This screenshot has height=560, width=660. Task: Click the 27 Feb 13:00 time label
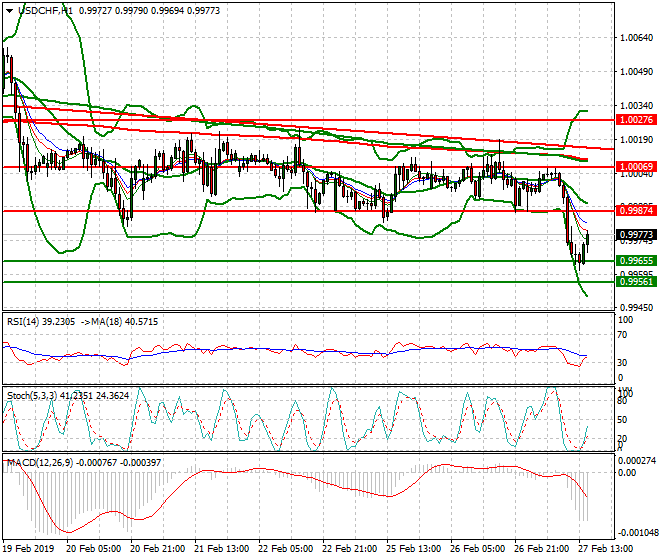coord(605,549)
